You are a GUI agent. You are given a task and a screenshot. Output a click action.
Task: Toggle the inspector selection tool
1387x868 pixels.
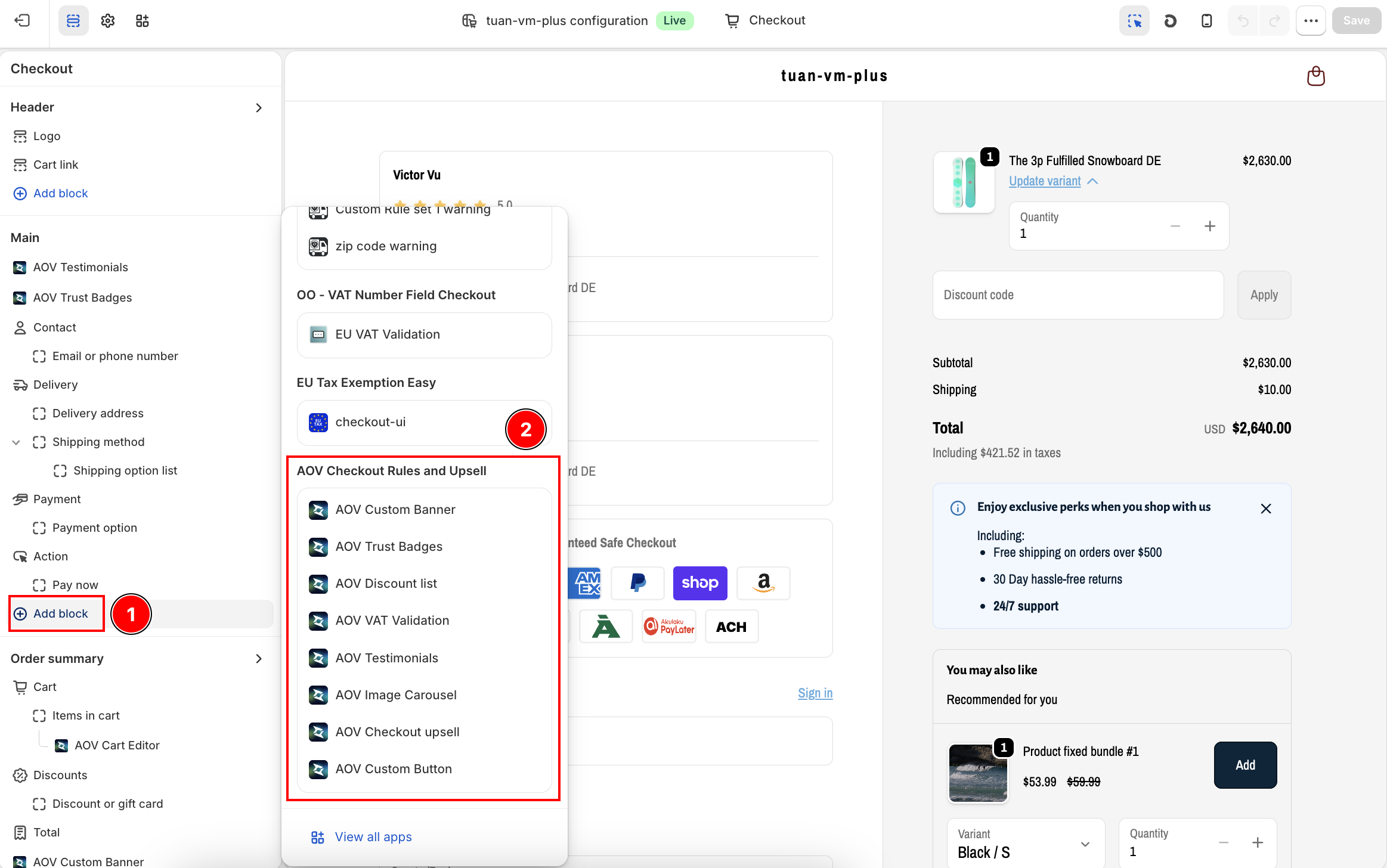tap(1134, 21)
